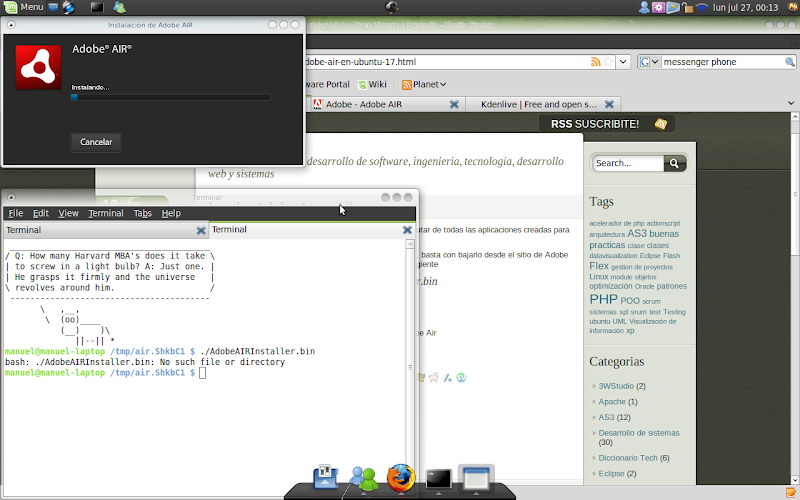
Task: Open the Terminal window's Edit menu
Action: coord(41,213)
